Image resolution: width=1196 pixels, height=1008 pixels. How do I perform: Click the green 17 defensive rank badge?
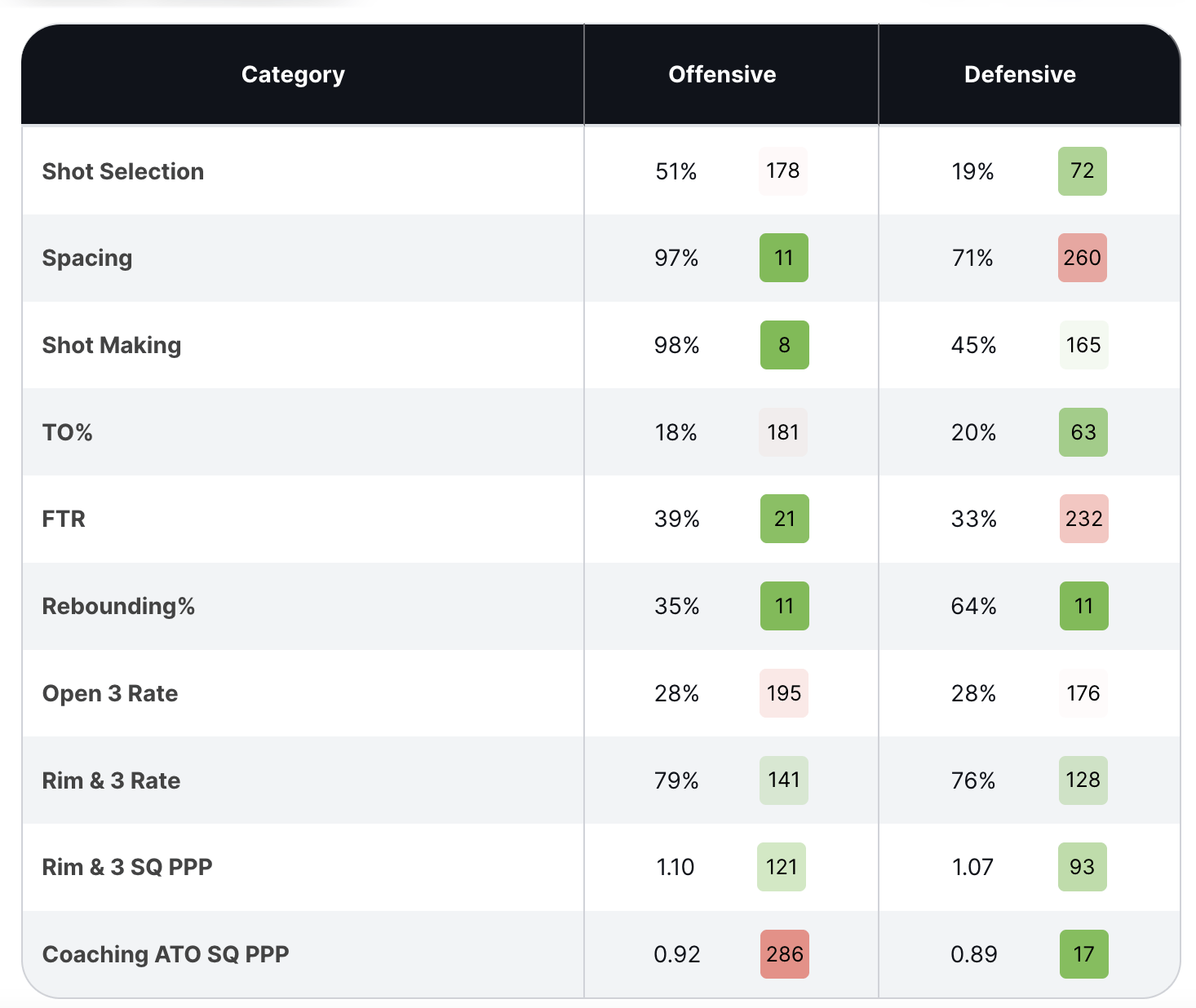click(x=1083, y=954)
